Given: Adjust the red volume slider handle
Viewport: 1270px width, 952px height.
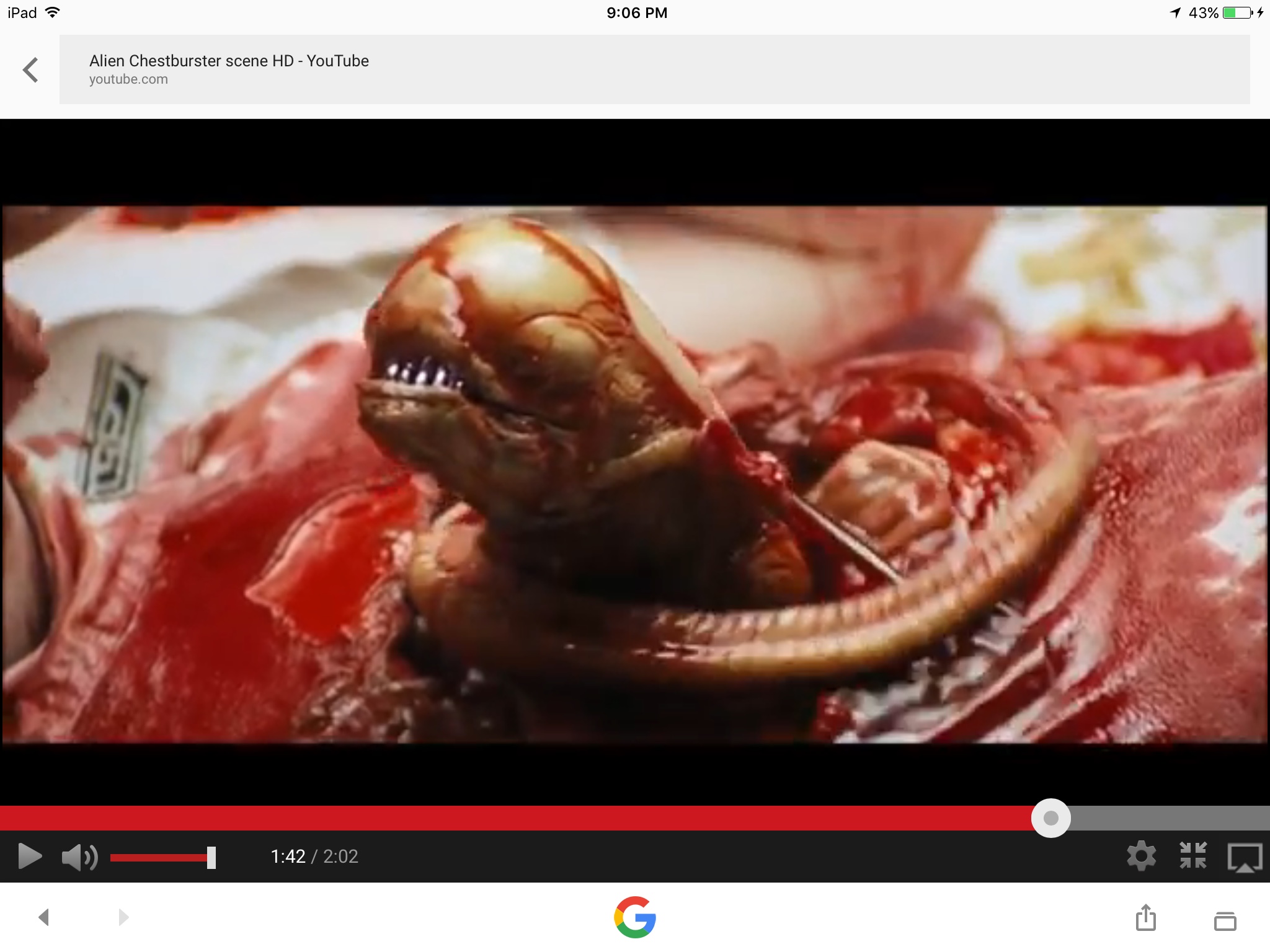Looking at the screenshot, I should click(211, 857).
